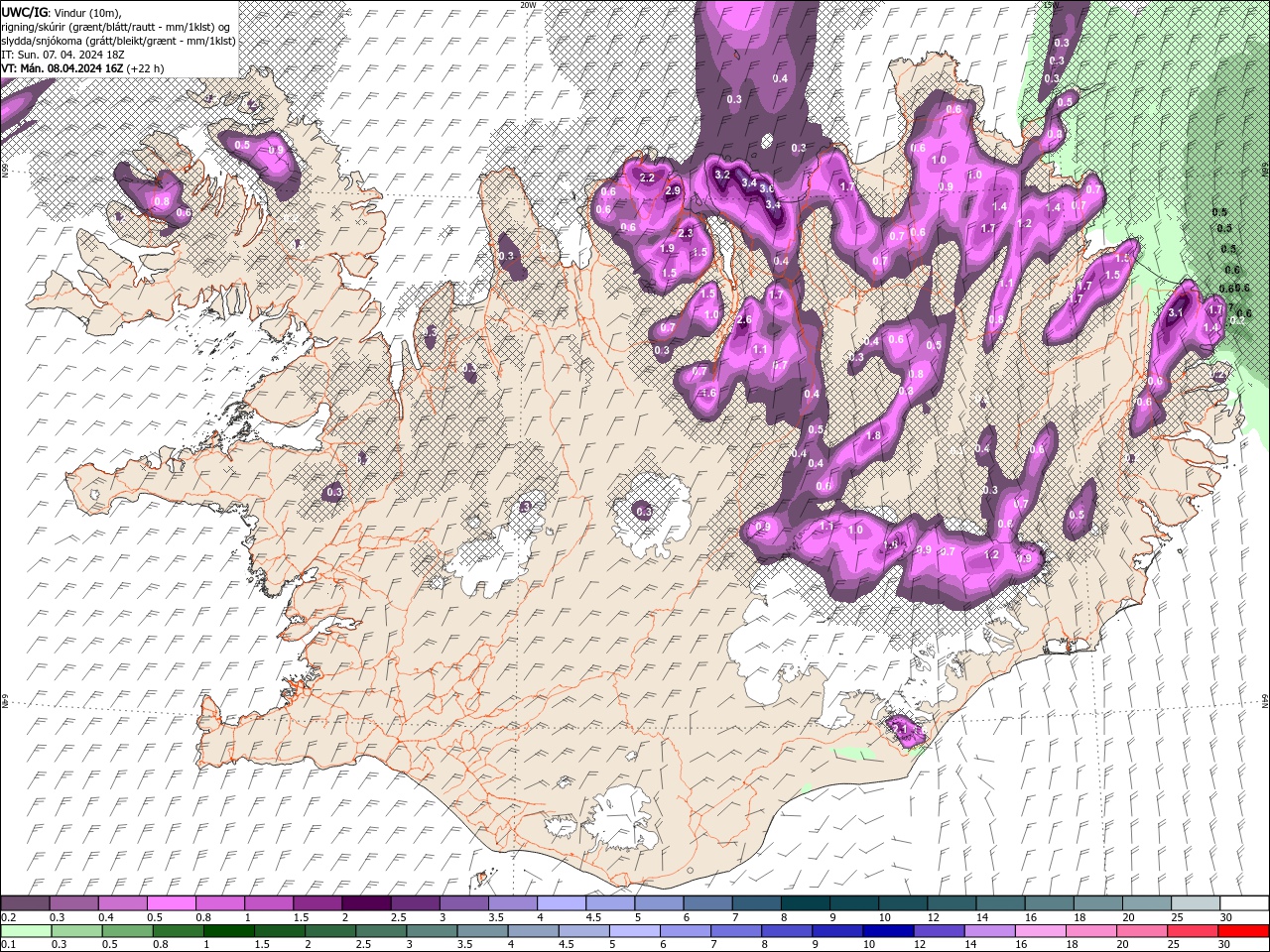Select the dark mauve 0.2–0.3 swatch in the upper legend row
Image resolution: width=1270 pixels, height=952 pixels.
coord(25,903)
